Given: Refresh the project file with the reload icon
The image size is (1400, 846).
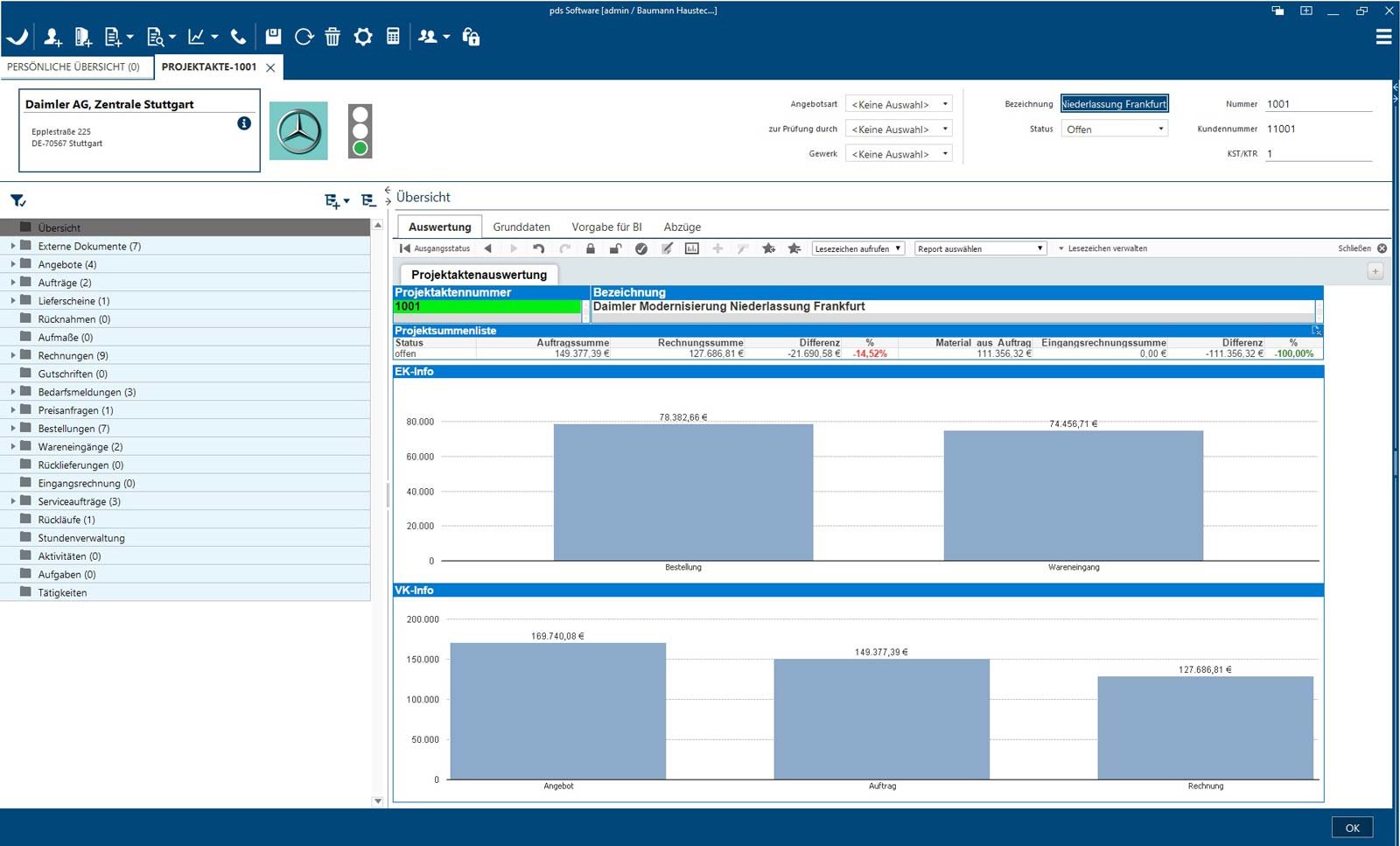Looking at the screenshot, I should click(x=304, y=37).
